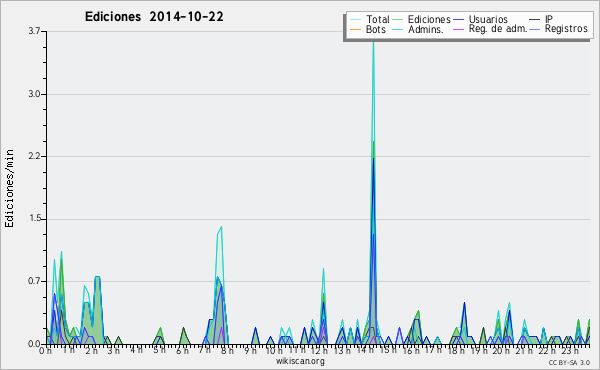This screenshot has width=600, height=370.
Task: Click the 3.7 y-axis value
Action: (x=34, y=31)
